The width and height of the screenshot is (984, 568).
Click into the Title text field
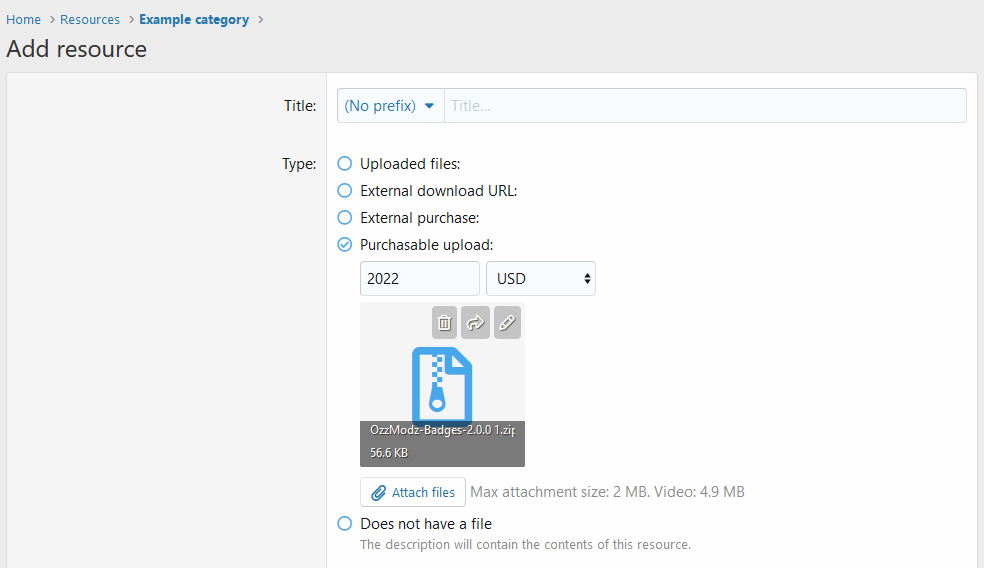click(x=705, y=106)
